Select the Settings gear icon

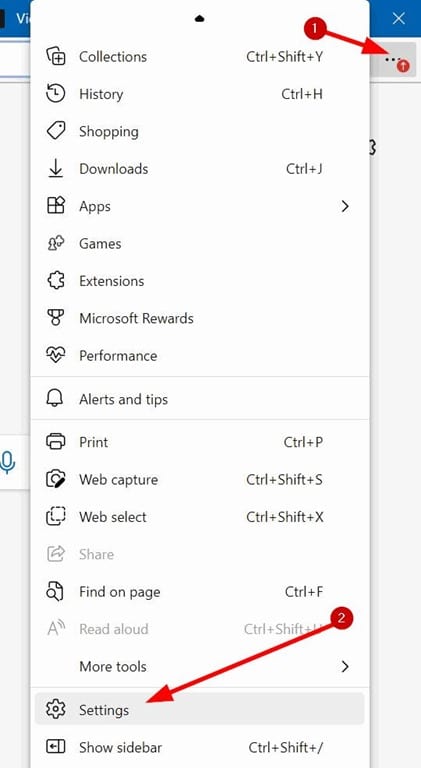coord(55,709)
